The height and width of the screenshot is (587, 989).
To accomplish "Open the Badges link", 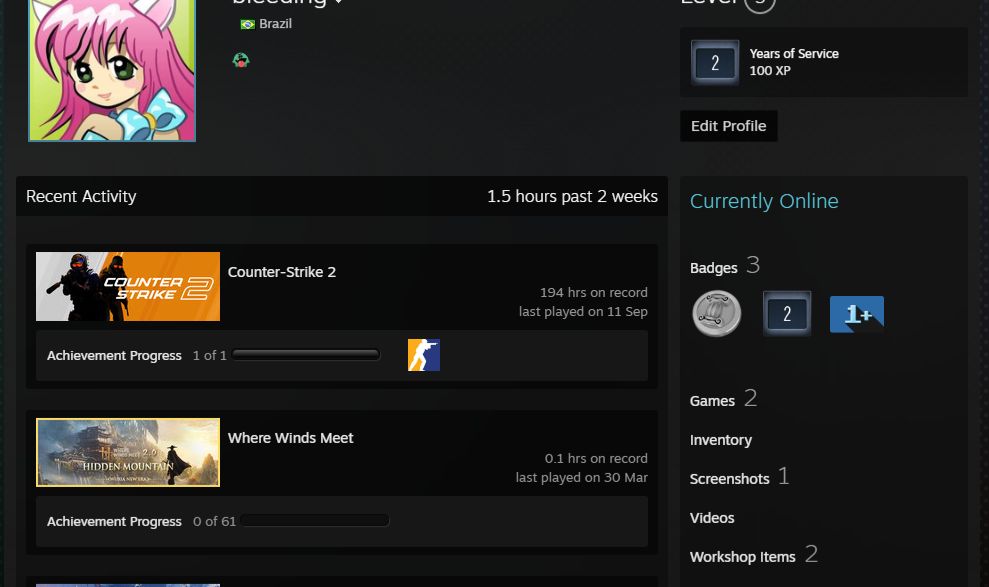I will [713, 268].
